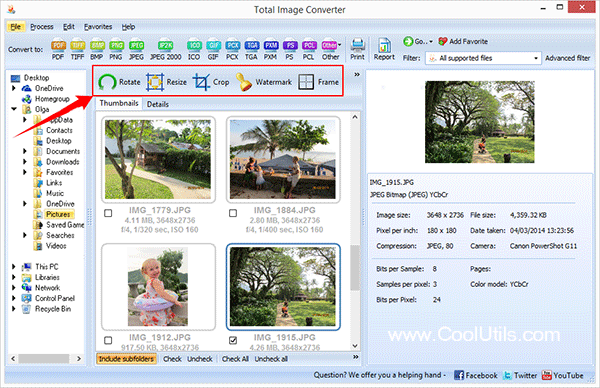Generate a Report of files

384,49
